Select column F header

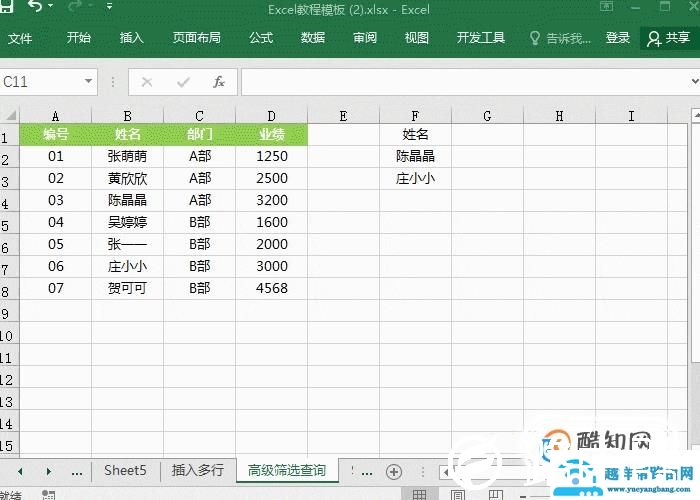point(415,116)
